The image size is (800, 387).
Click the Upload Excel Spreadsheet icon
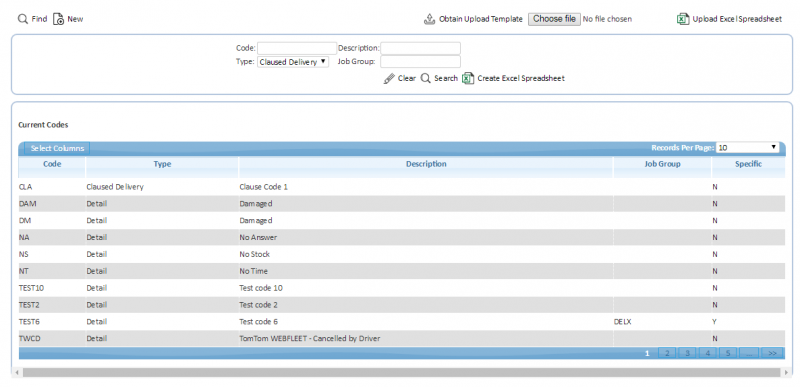(683, 19)
